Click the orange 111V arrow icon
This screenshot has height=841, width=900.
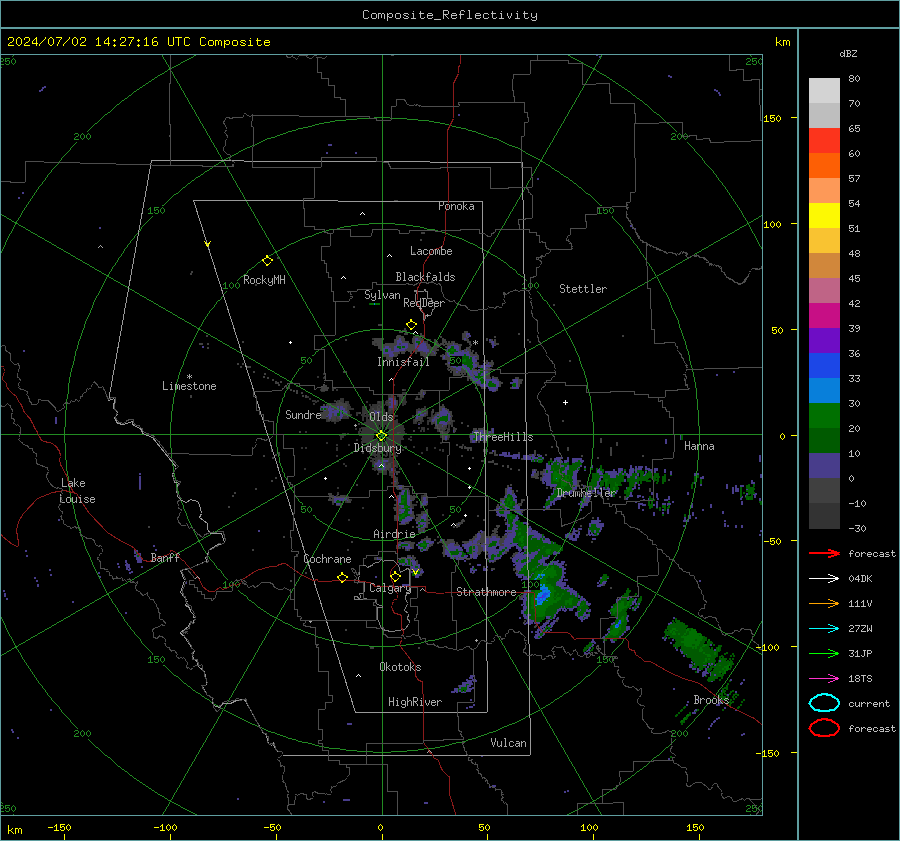tap(824, 603)
